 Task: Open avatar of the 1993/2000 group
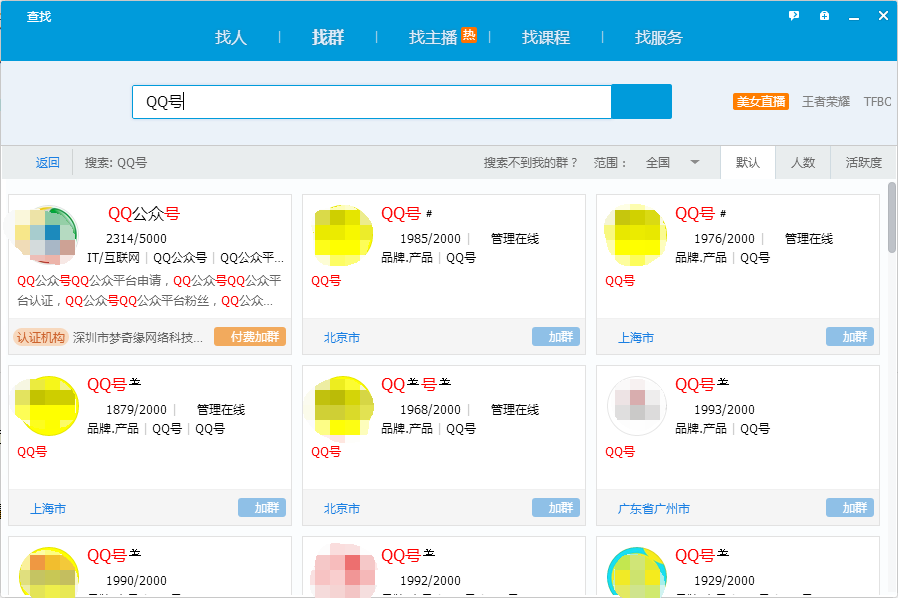(x=637, y=406)
